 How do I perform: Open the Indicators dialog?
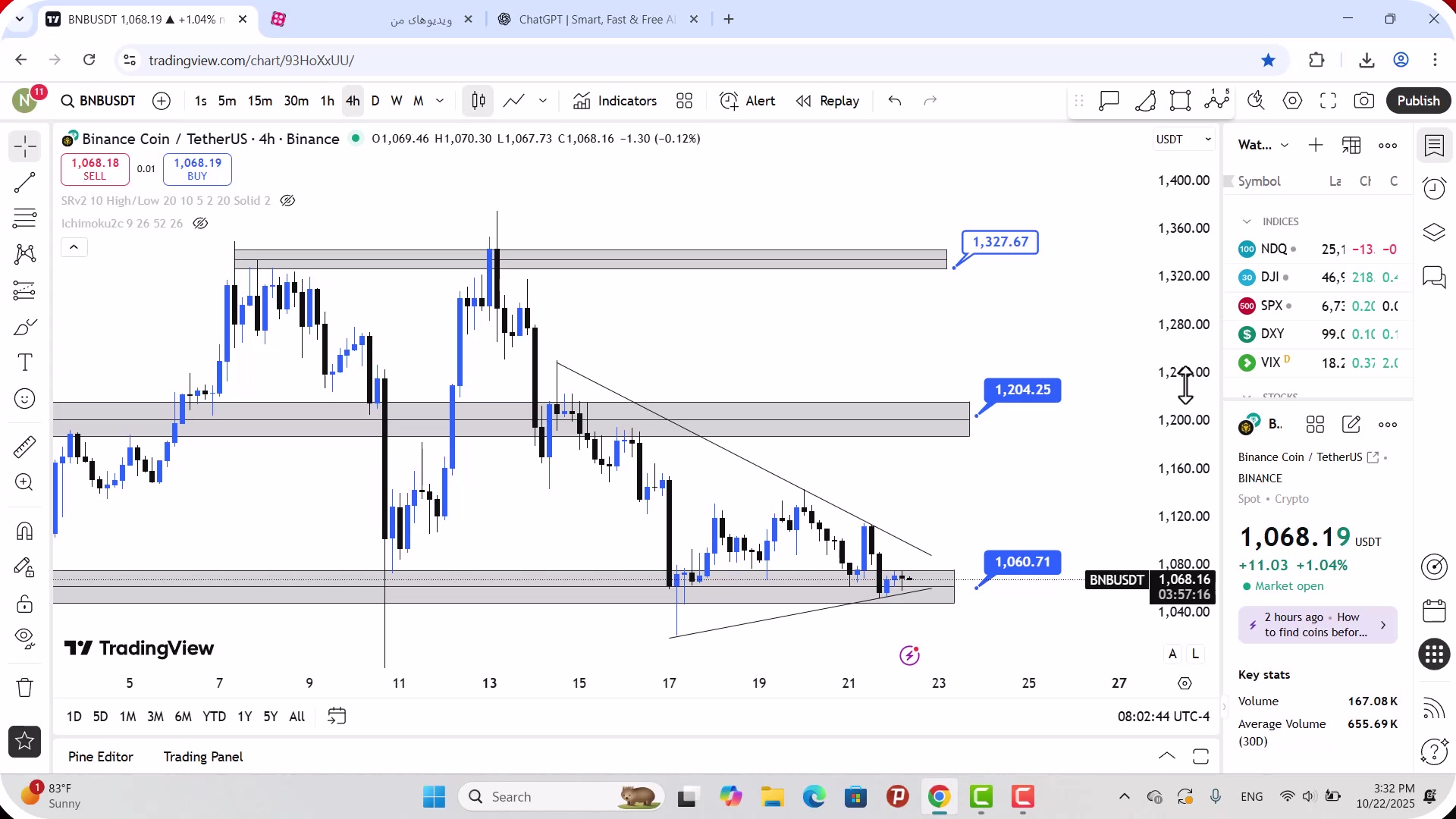coord(615,101)
